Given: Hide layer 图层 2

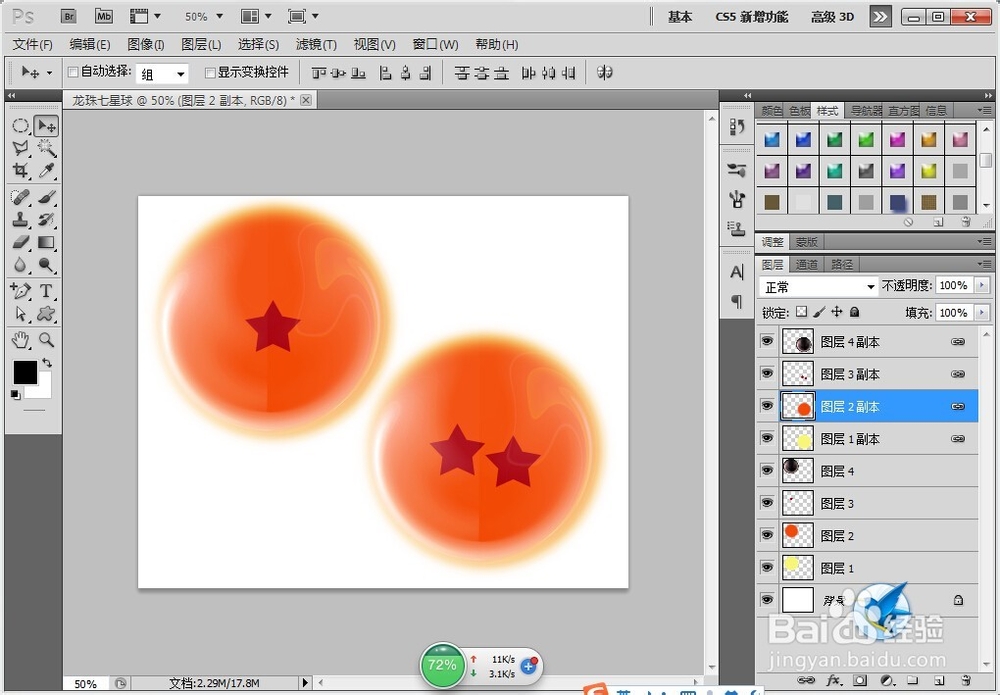Looking at the screenshot, I should tap(767, 535).
